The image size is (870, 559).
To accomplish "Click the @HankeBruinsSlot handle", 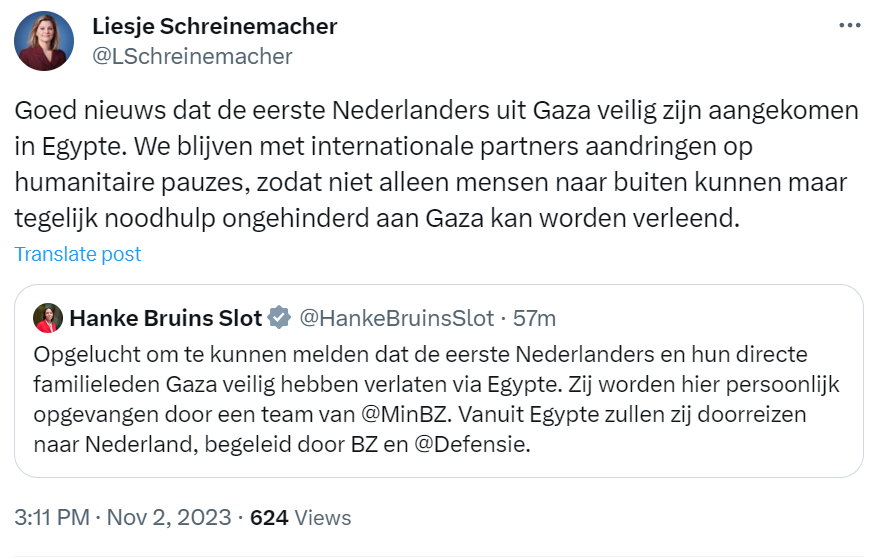I will coord(397,319).
